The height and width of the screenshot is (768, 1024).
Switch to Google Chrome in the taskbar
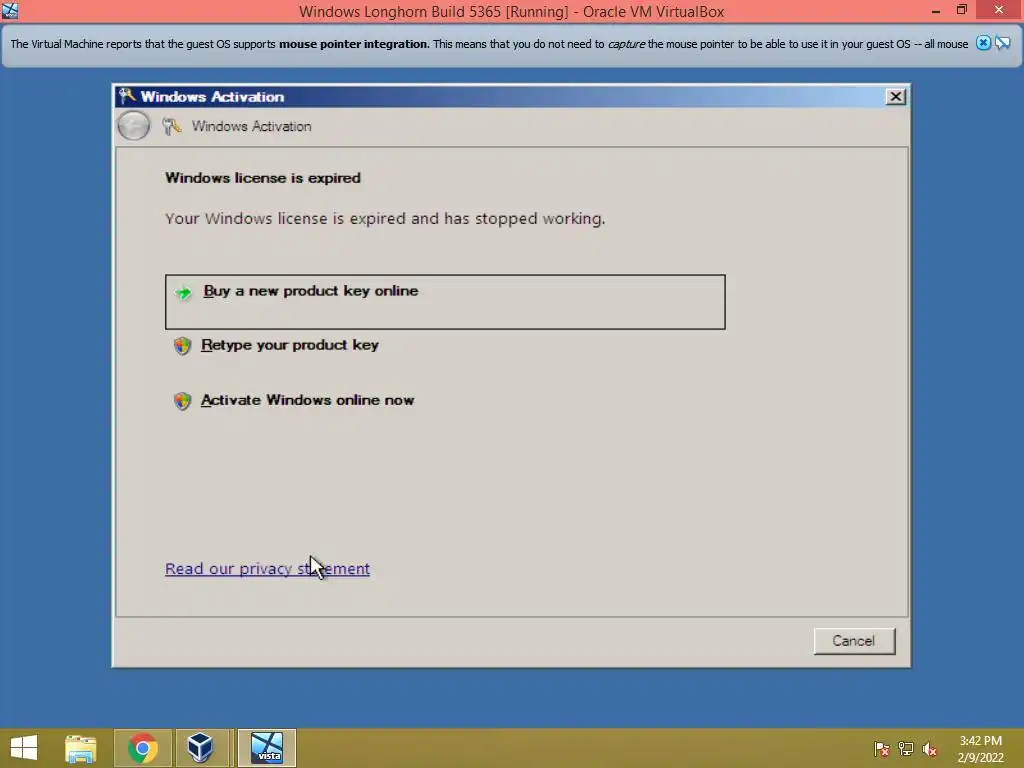(142, 748)
